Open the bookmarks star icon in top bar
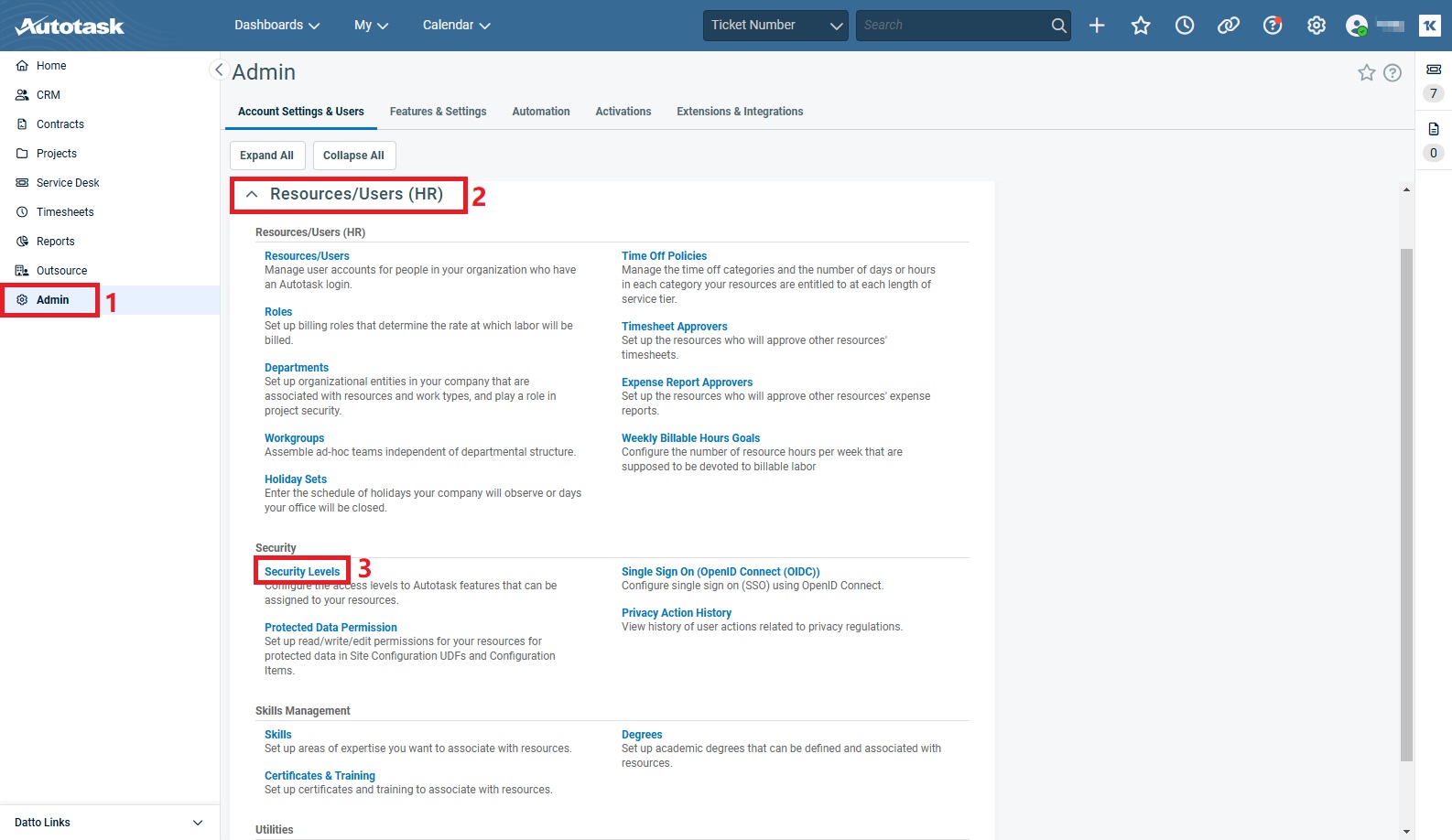 [x=1141, y=26]
